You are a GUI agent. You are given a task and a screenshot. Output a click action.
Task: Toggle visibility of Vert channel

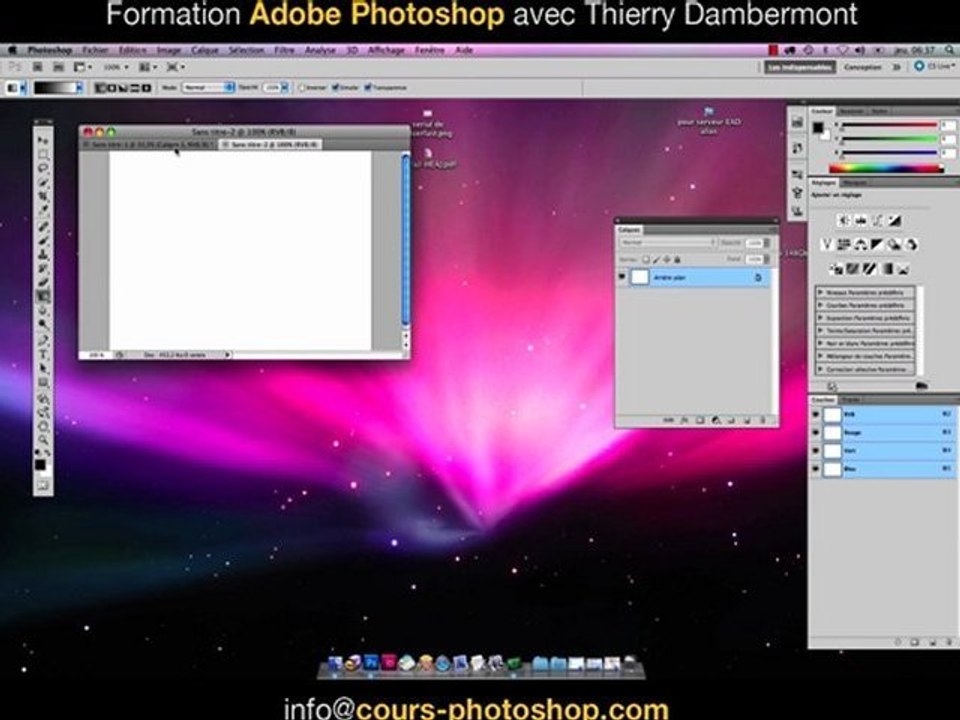click(x=816, y=451)
